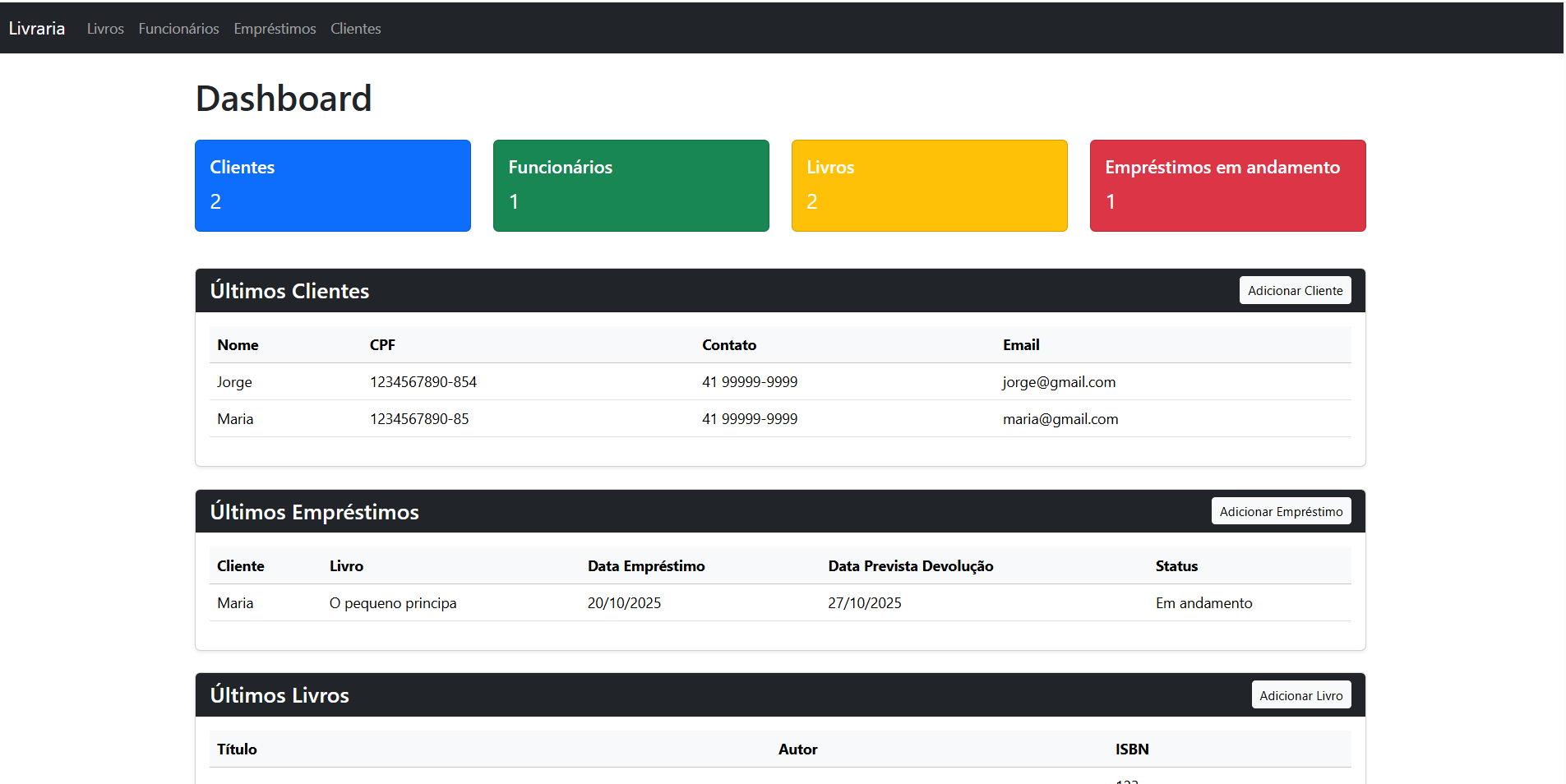Image resolution: width=1566 pixels, height=784 pixels.
Task: Open the Empréstimos navigation item
Action: point(275,29)
